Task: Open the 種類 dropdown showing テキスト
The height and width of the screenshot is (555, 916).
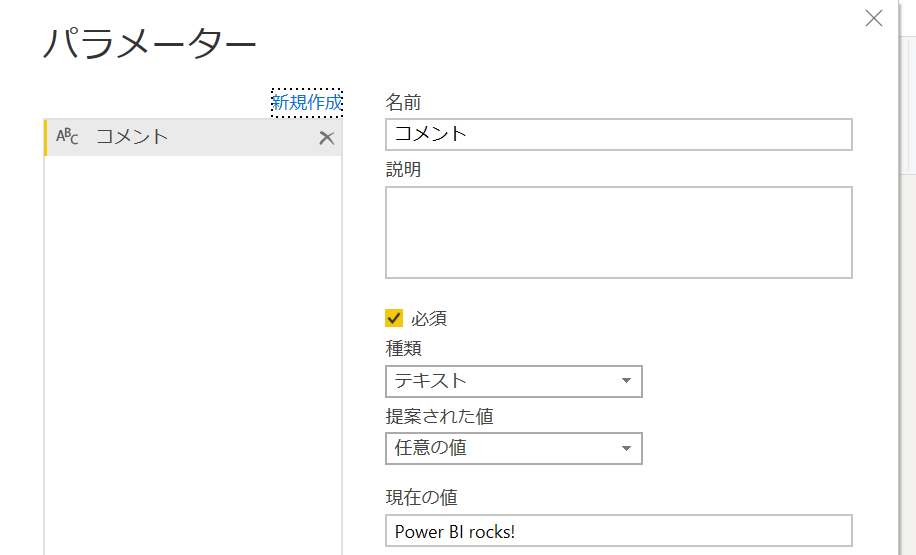Action: 514,381
